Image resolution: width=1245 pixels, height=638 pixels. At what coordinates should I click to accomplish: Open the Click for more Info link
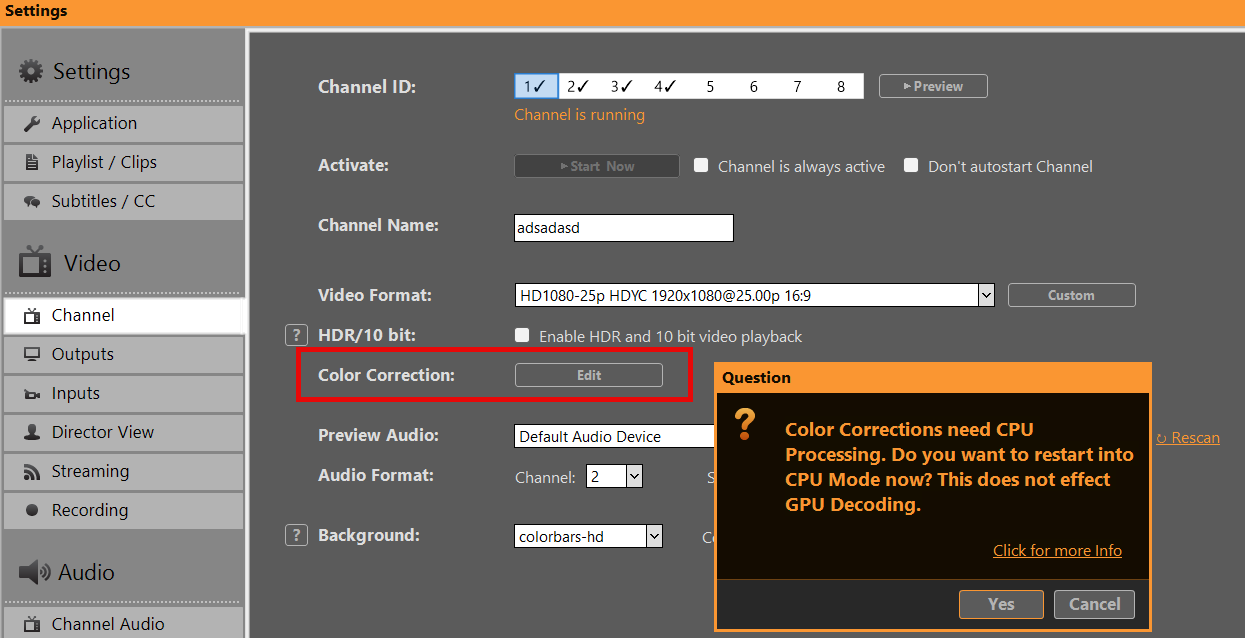[x=1057, y=551]
